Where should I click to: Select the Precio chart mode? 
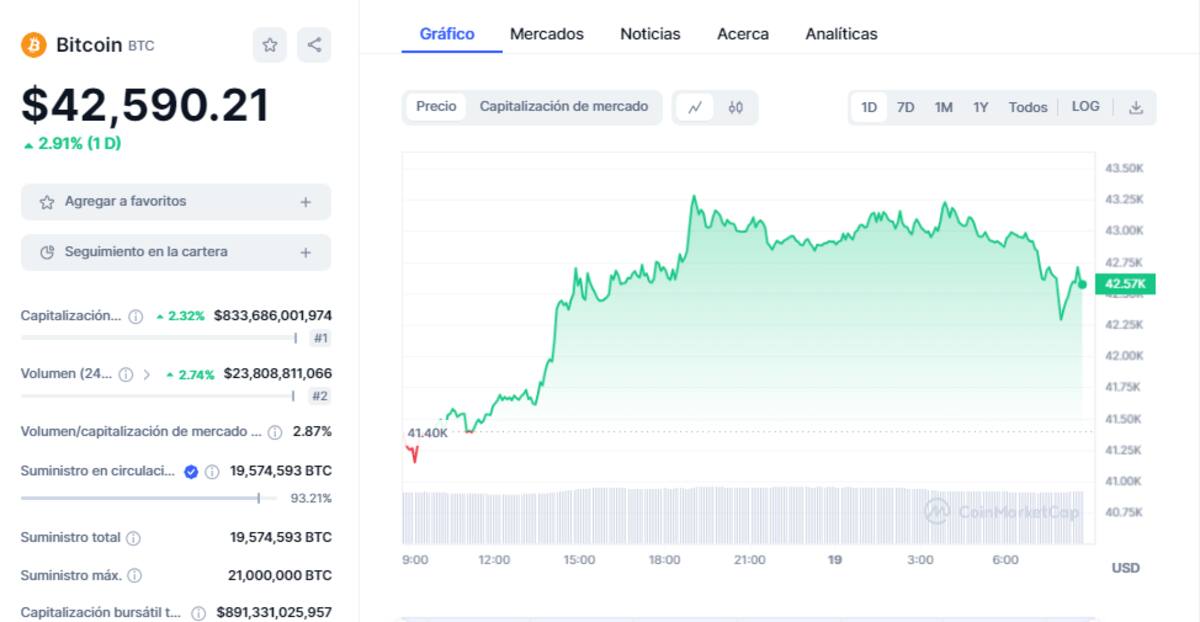(x=436, y=107)
